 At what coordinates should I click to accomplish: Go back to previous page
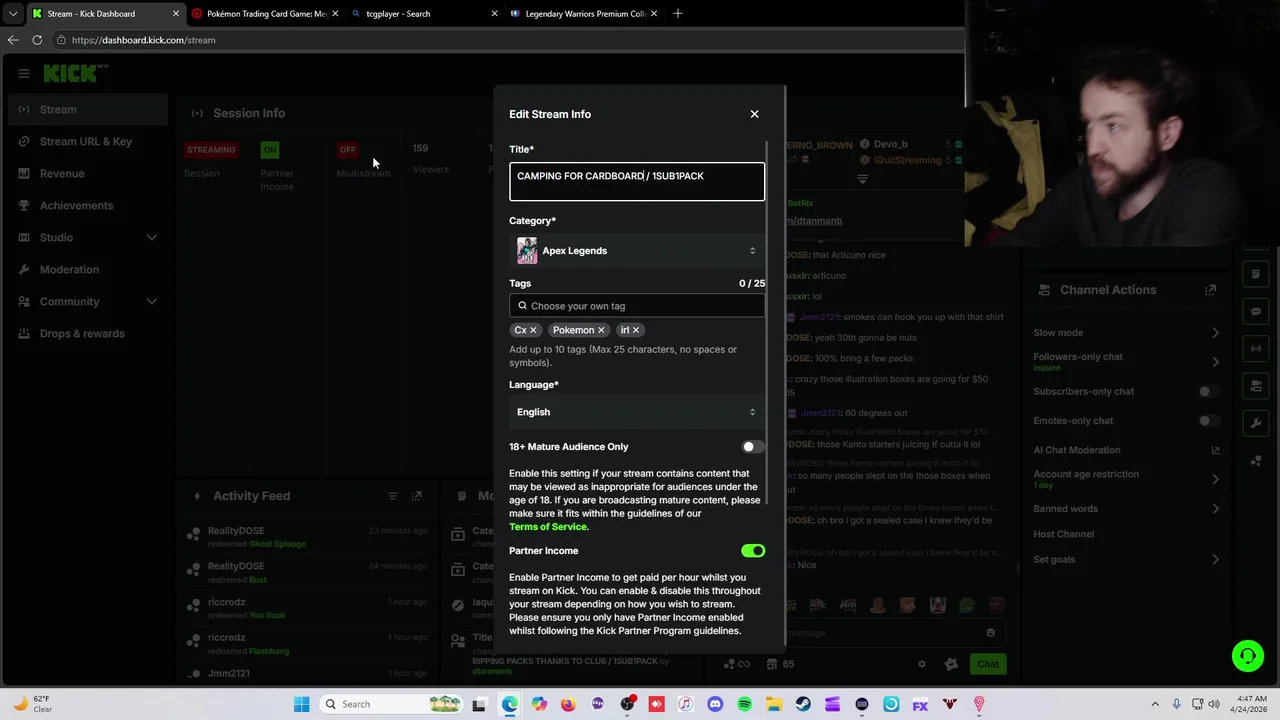[x=13, y=40]
